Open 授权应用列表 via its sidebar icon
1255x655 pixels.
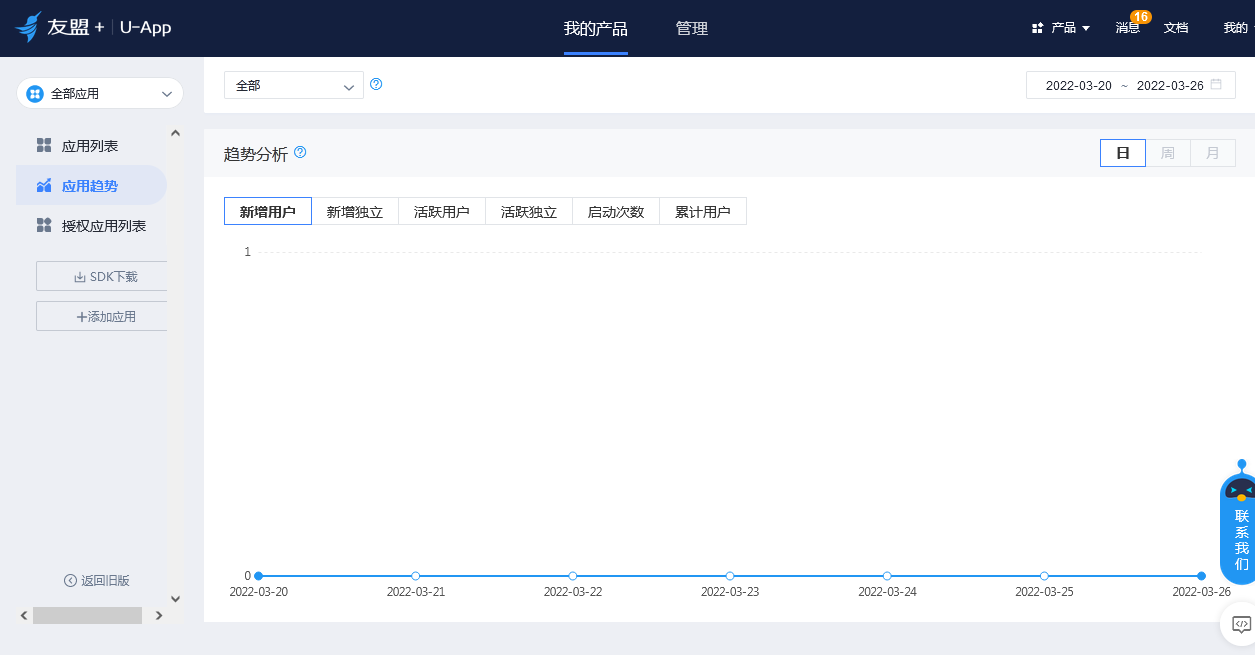[43, 225]
